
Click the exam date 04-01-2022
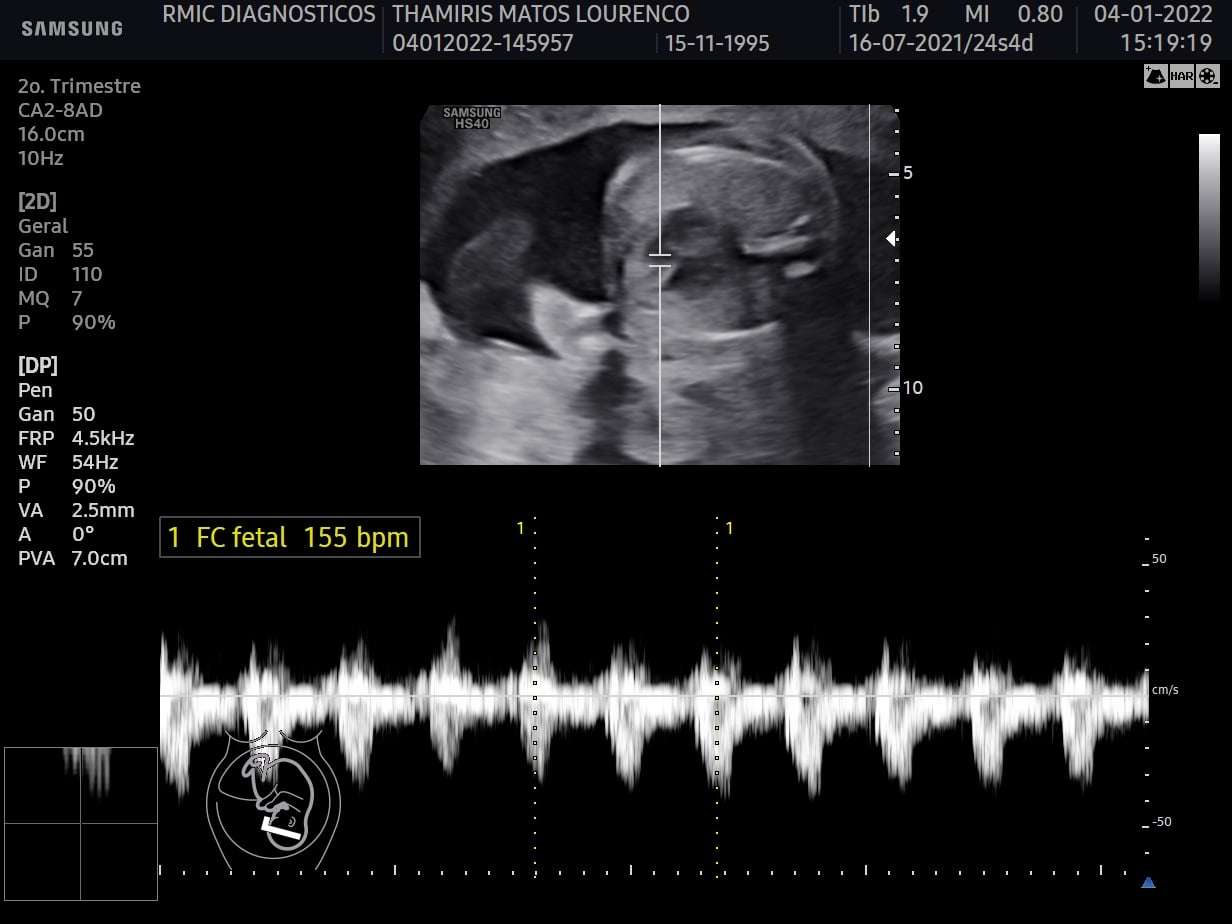[1153, 14]
